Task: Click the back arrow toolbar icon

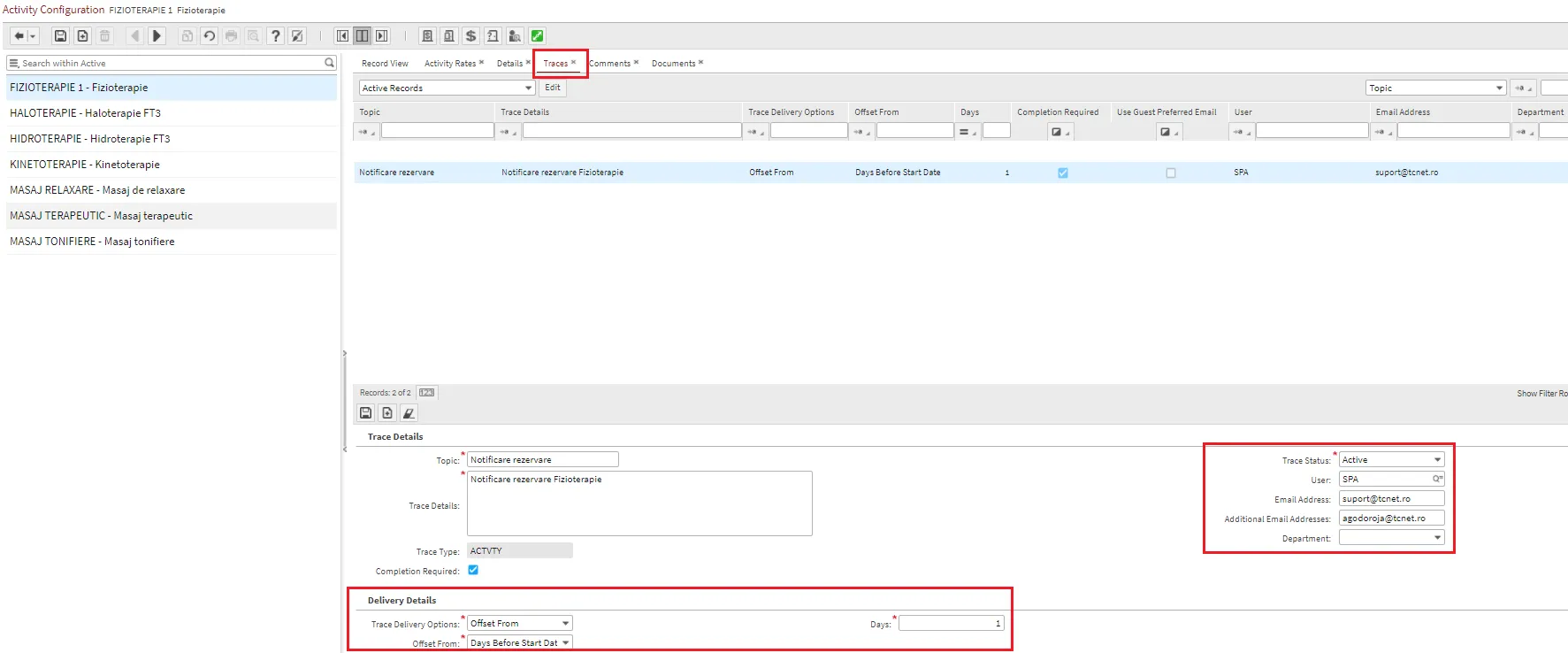Action: (x=19, y=36)
